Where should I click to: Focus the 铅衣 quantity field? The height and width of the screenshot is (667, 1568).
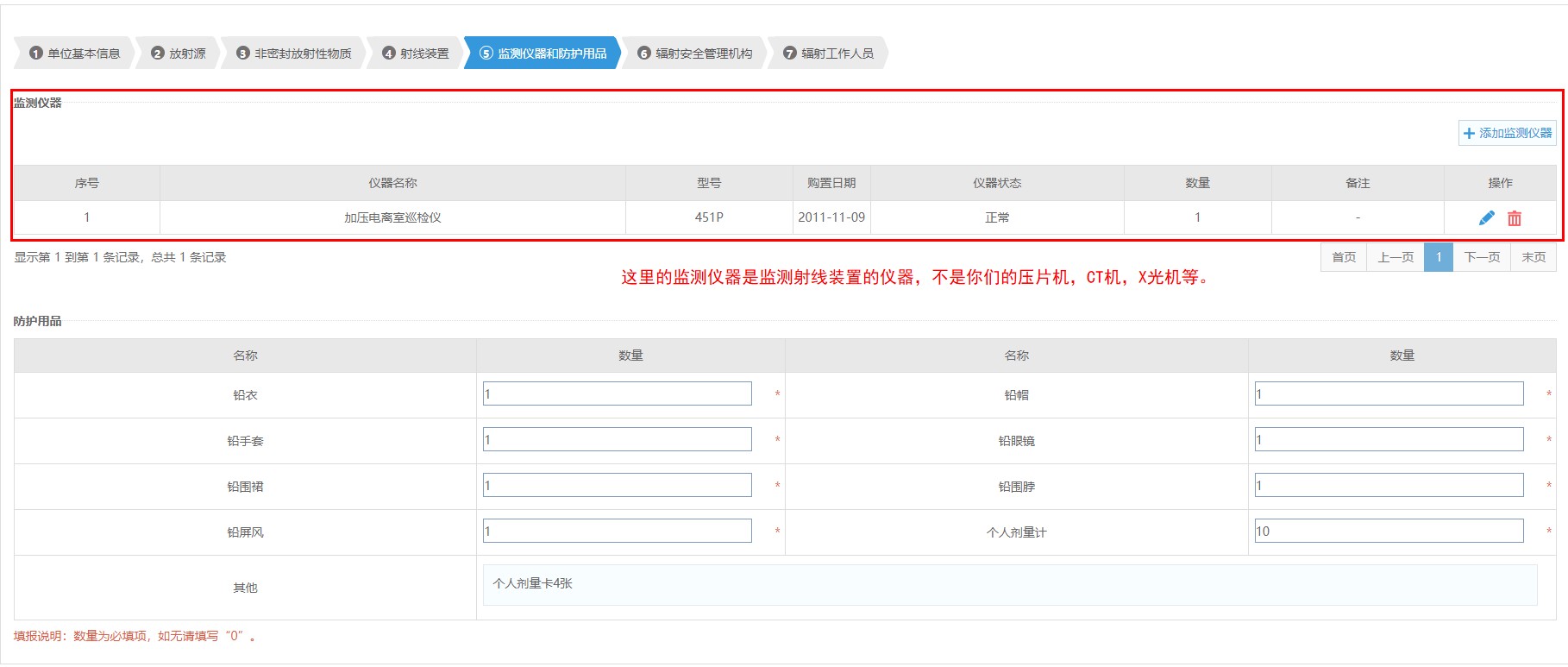coord(618,394)
